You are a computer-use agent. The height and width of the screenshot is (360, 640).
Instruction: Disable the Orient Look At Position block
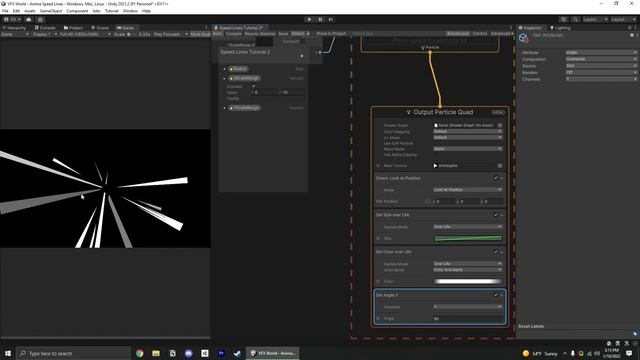(496, 178)
